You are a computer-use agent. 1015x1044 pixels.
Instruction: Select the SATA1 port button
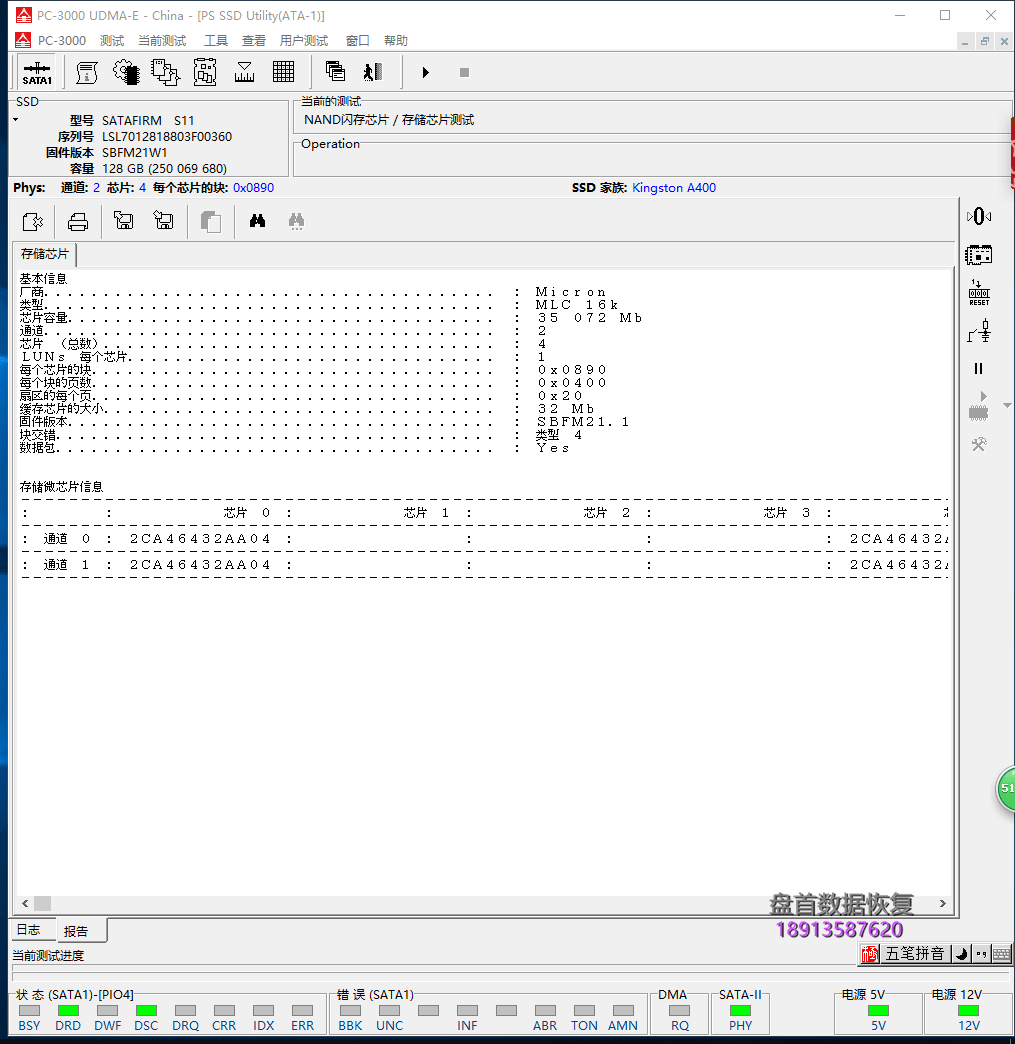tap(37, 73)
